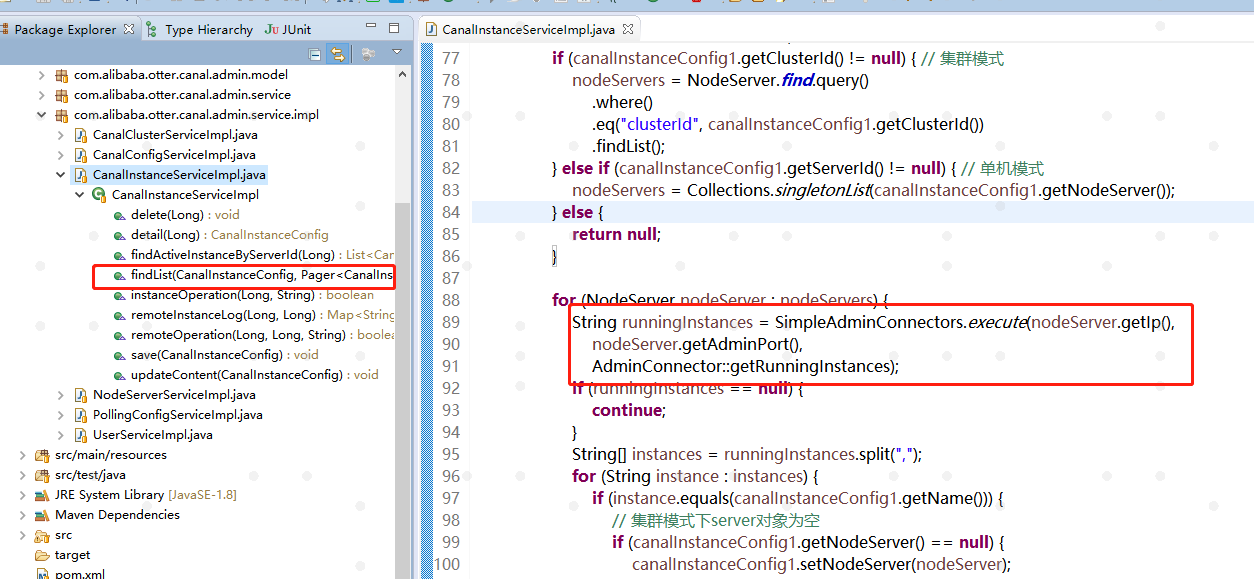
Task: Click 'continue;' on line 93
Action: pos(628,410)
